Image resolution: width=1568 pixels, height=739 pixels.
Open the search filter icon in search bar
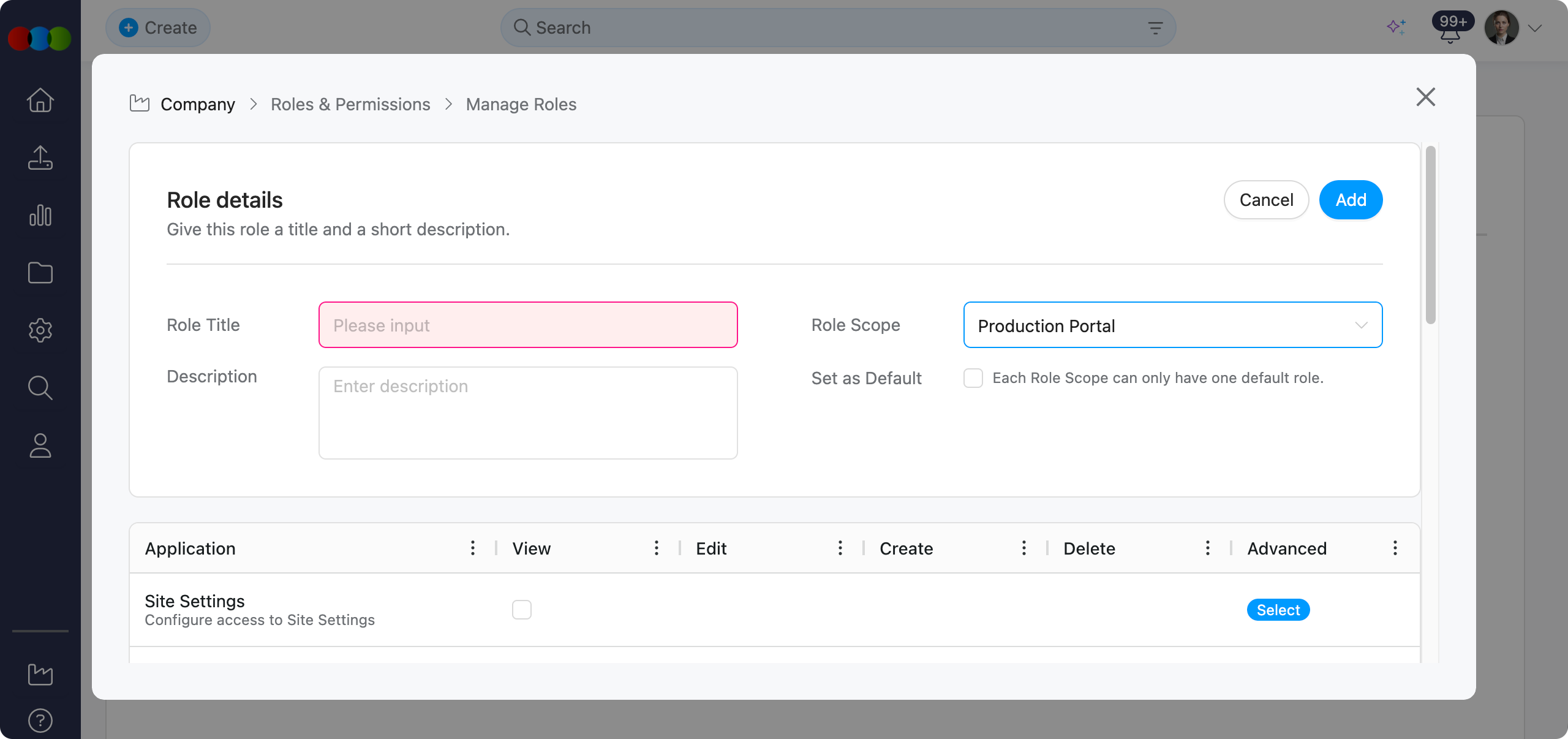1155,28
